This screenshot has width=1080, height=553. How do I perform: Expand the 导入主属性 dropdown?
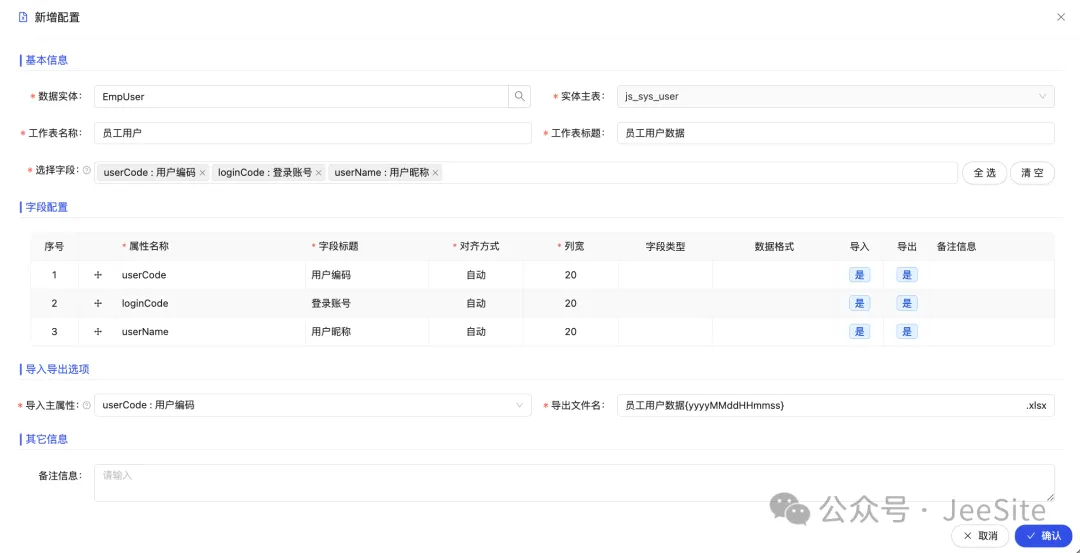click(x=312, y=405)
